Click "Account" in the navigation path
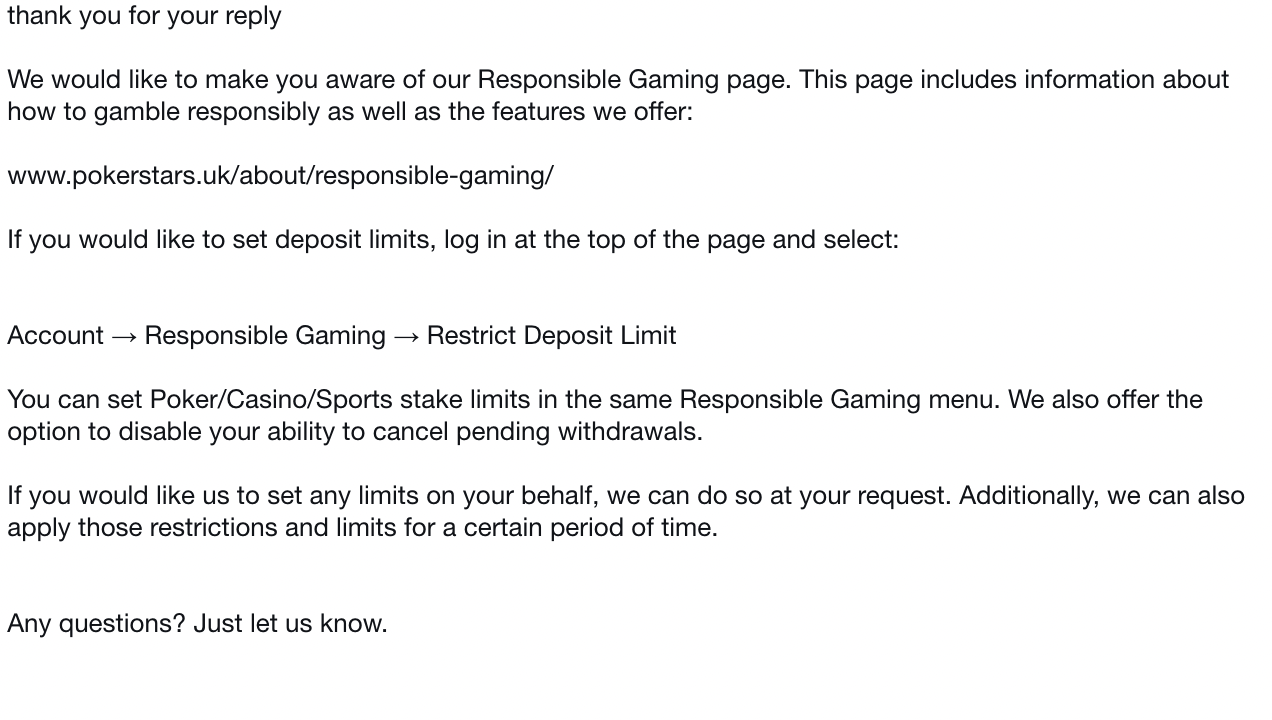 pos(55,336)
